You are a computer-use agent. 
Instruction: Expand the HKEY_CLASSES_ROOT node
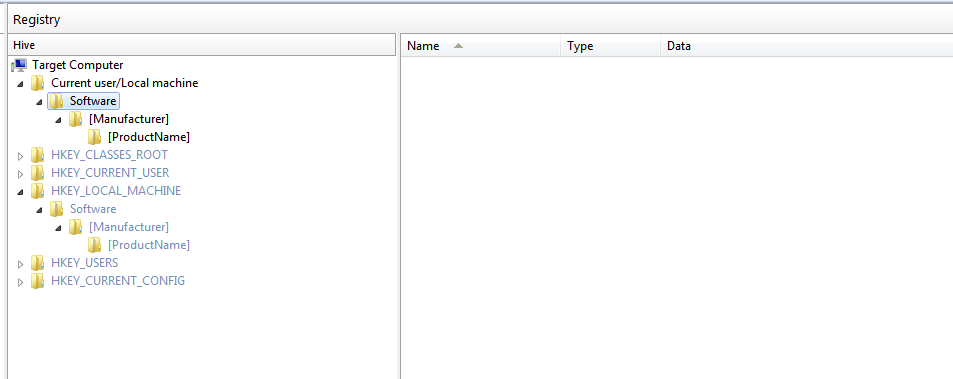(x=21, y=156)
